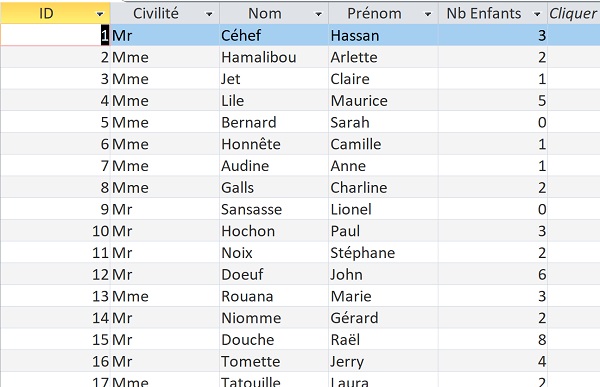
Task: Open the ID column filter dropdown arrow
Action: (100, 14)
